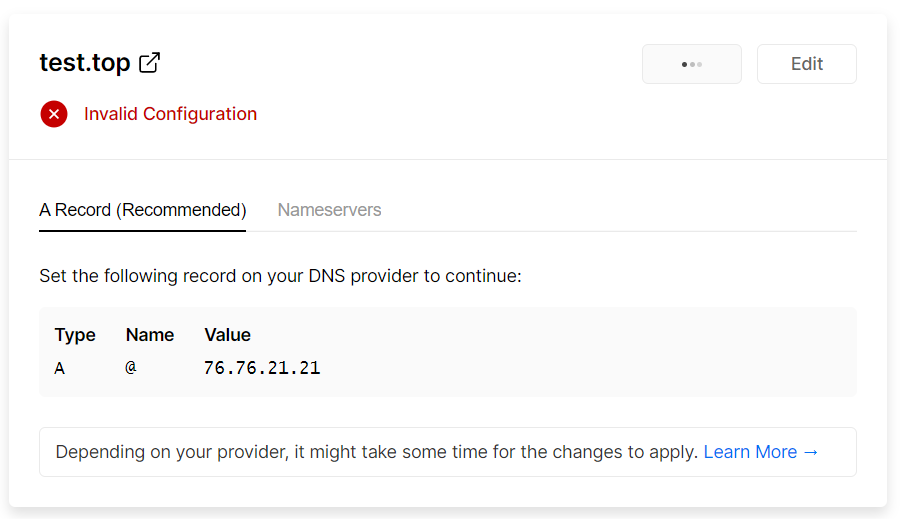Switch to the Nameservers tab
This screenshot has height=519, width=901.
[x=329, y=210]
